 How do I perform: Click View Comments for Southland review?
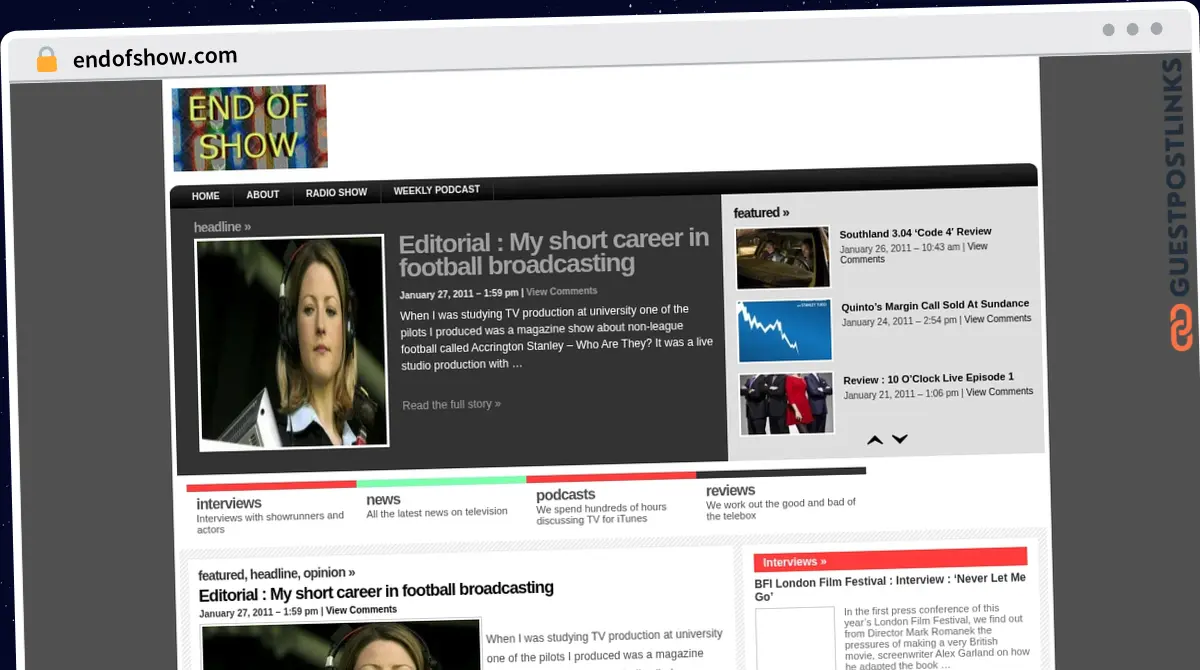pyautogui.click(x=913, y=253)
